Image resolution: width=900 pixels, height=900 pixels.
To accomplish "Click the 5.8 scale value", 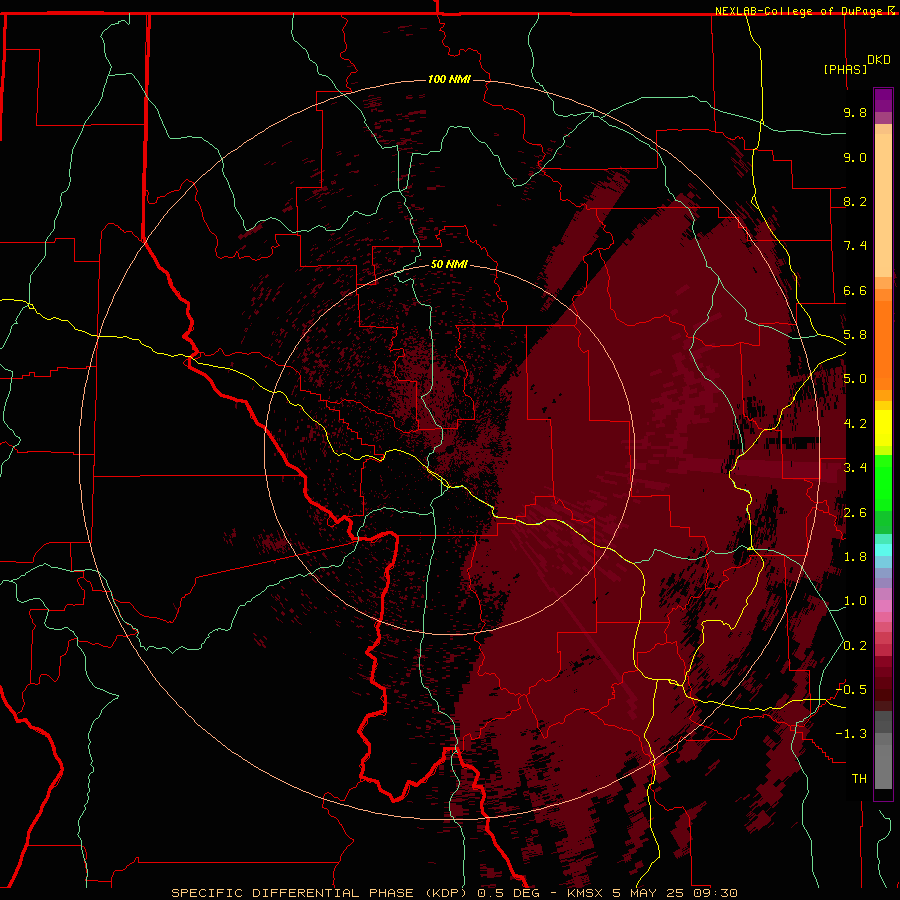I will click(855, 335).
